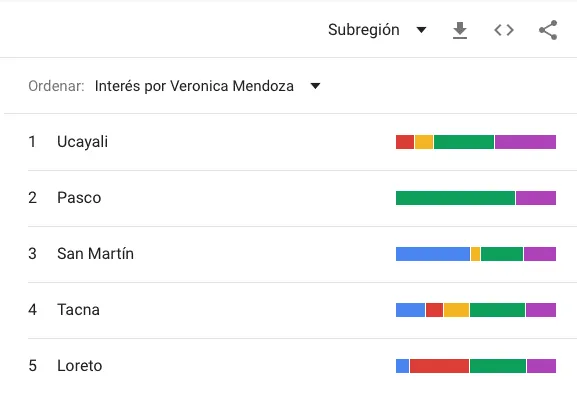Viewport: 577px width, 394px height.
Task: Open sort option Interés por Veronica Mendoza
Action: point(194,86)
